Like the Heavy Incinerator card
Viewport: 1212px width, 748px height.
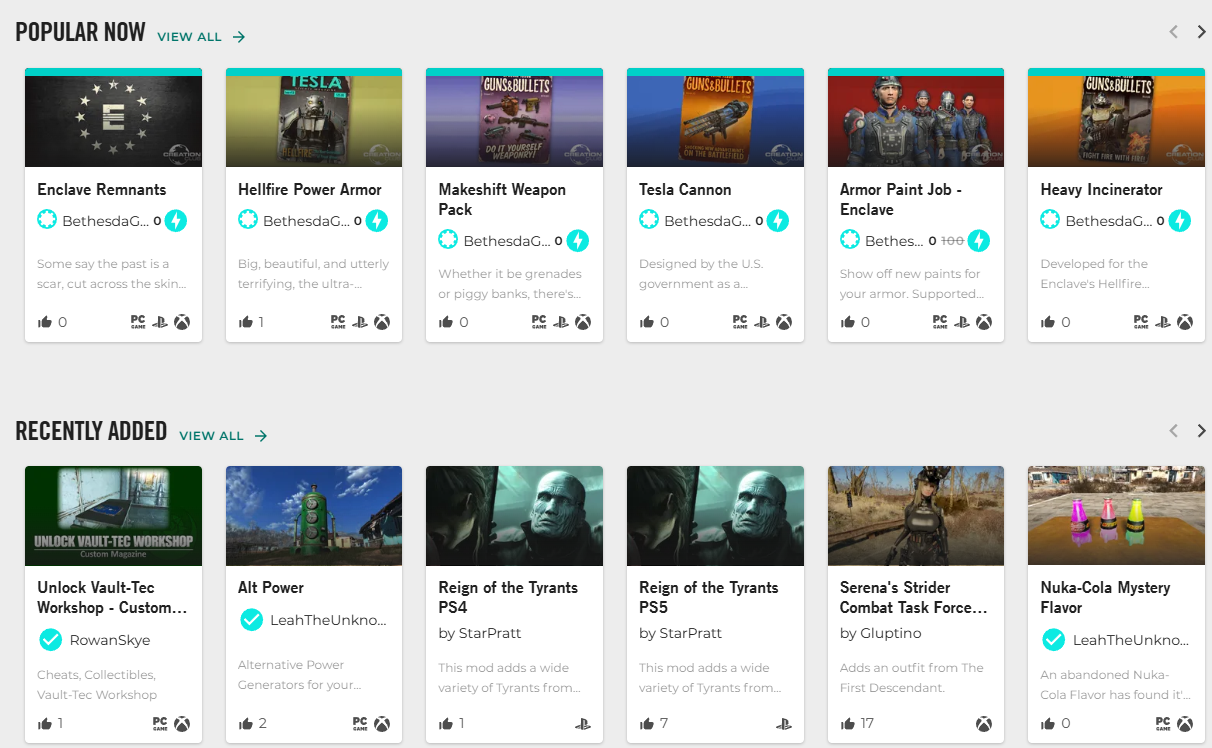[x=1048, y=322]
